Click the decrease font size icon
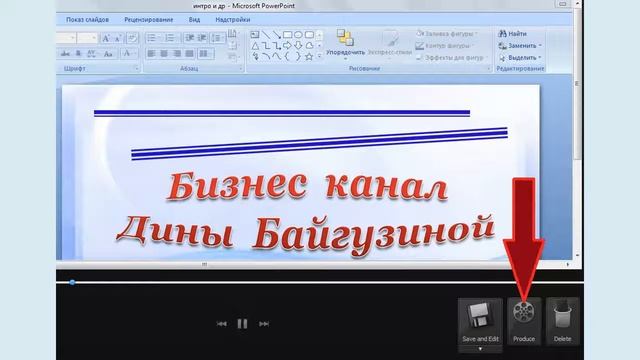Screen dimensions: 640x360 coord(118,38)
